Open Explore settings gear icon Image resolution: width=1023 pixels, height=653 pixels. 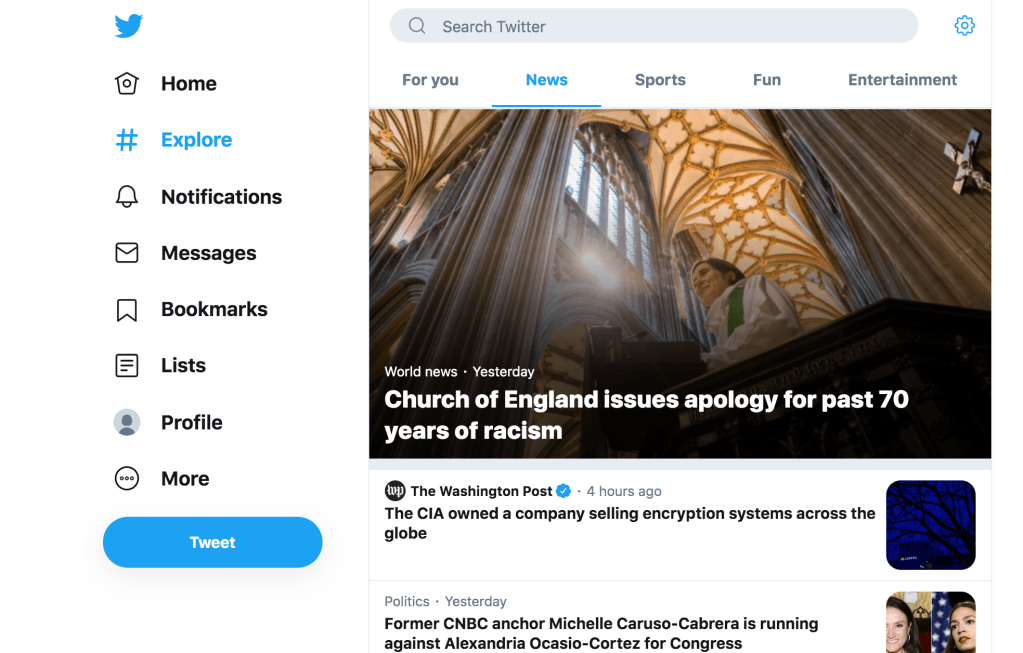(964, 26)
